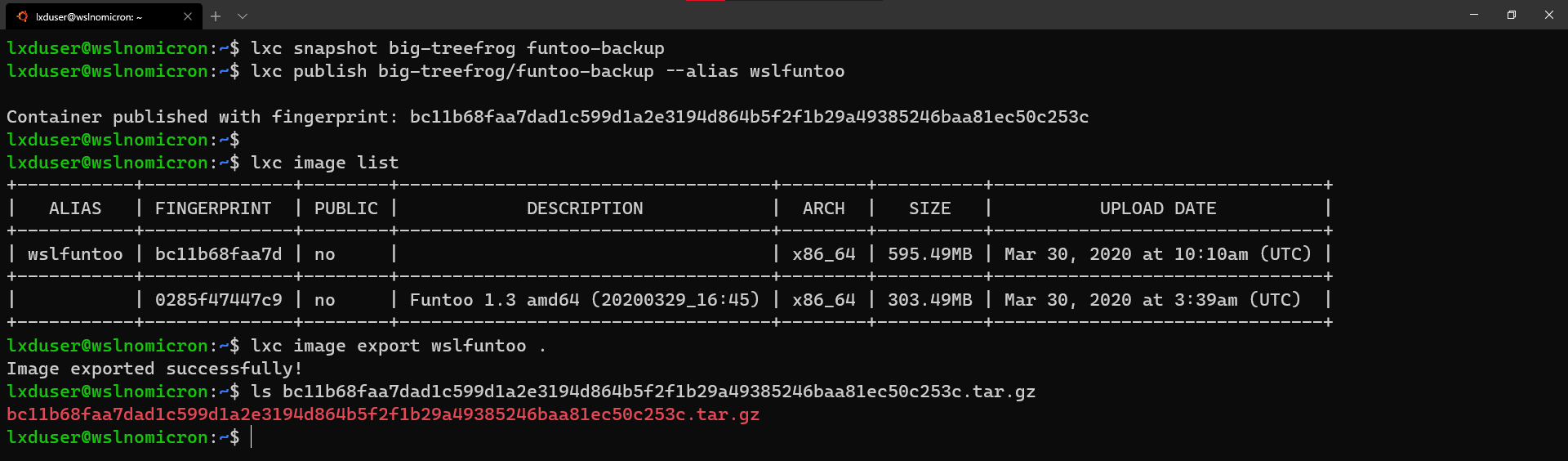Click the Funtoo 1.3 amd64 description cell

pos(585,300)
